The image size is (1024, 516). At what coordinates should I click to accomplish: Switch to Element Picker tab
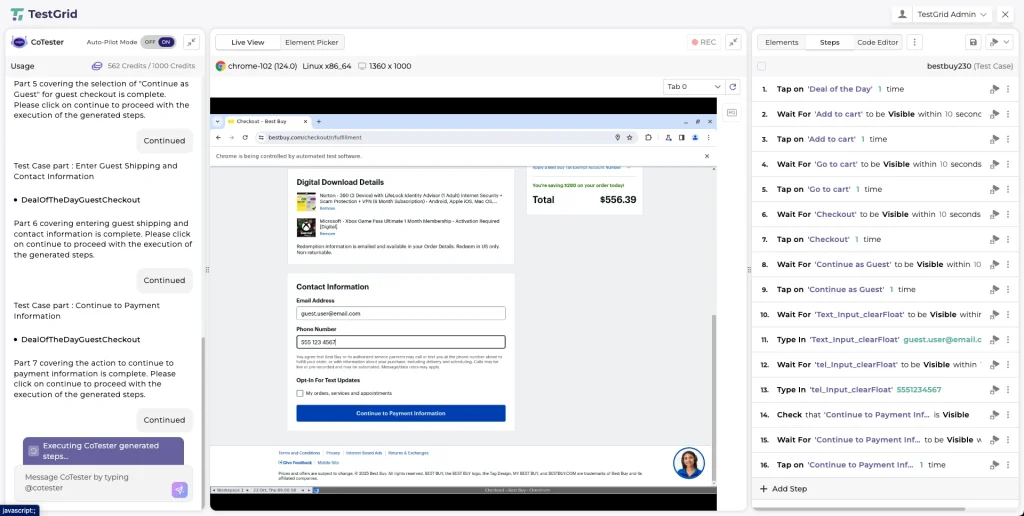tap(312, 42)
